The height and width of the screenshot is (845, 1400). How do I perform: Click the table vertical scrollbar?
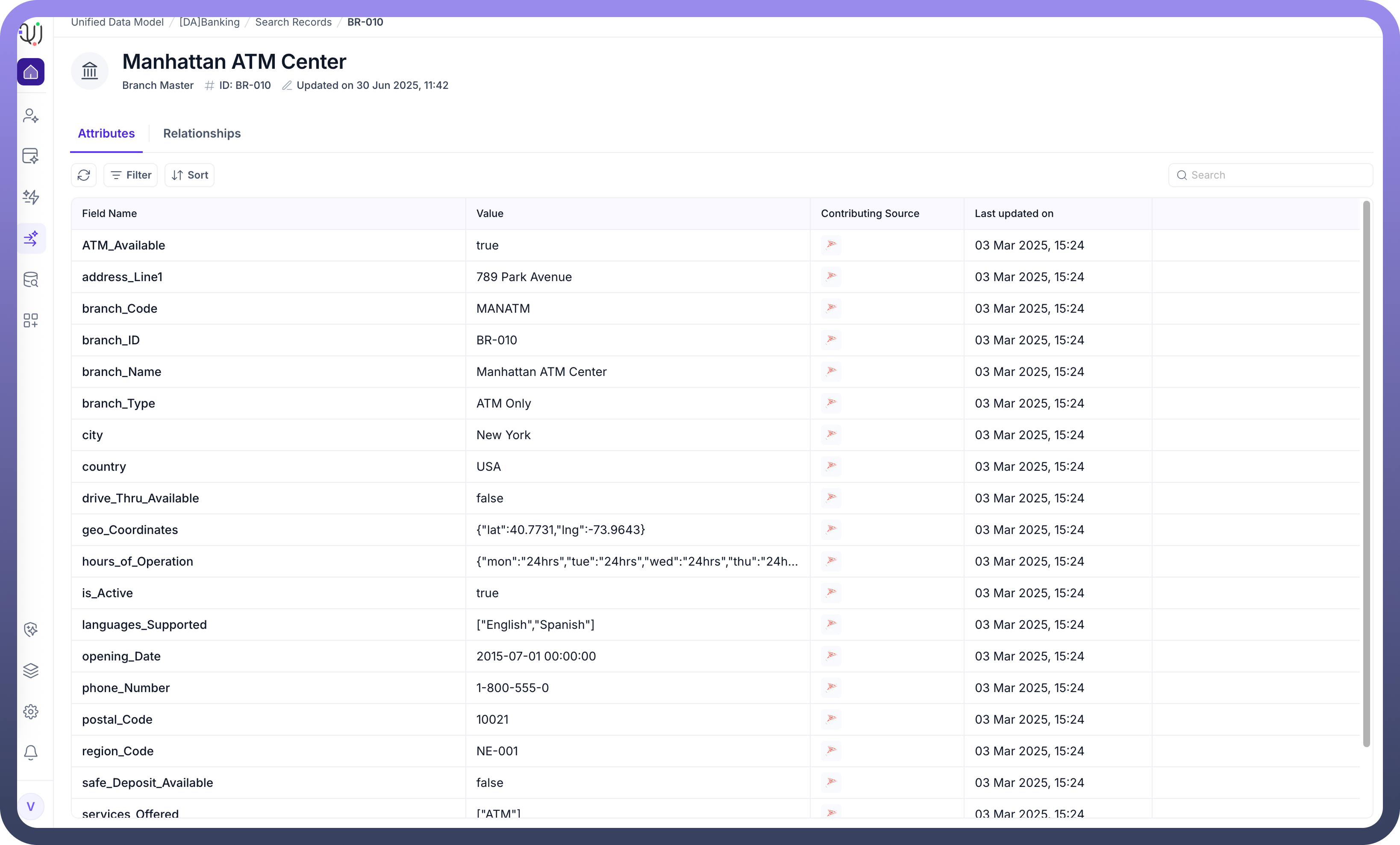point(1366,474)
